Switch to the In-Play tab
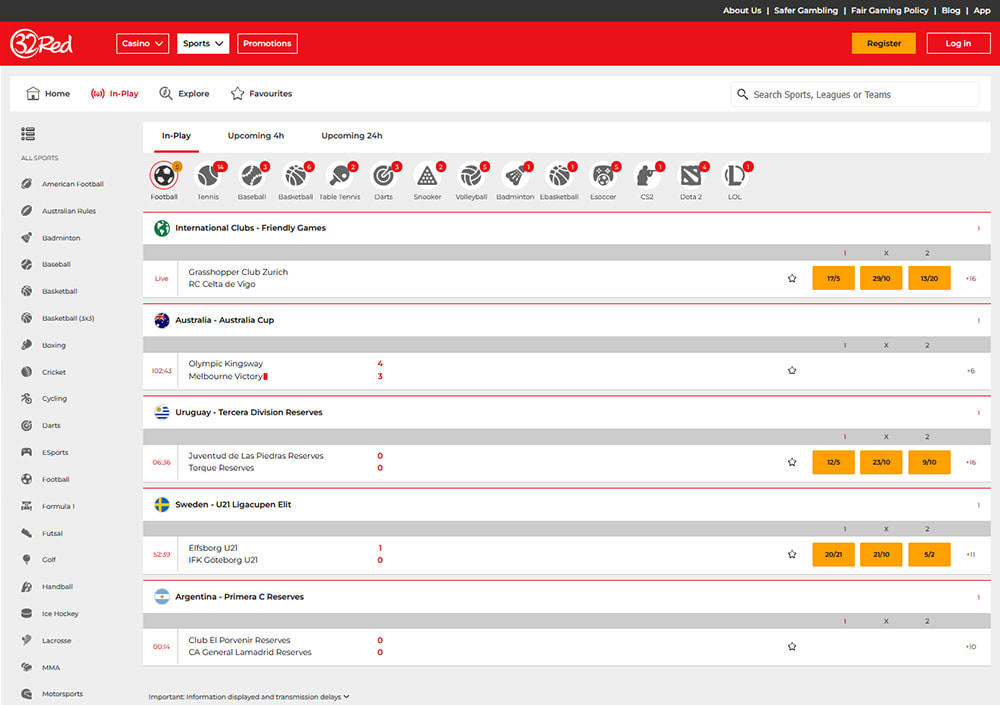Viewport: 1000px width, 705px height. [176, 136]
